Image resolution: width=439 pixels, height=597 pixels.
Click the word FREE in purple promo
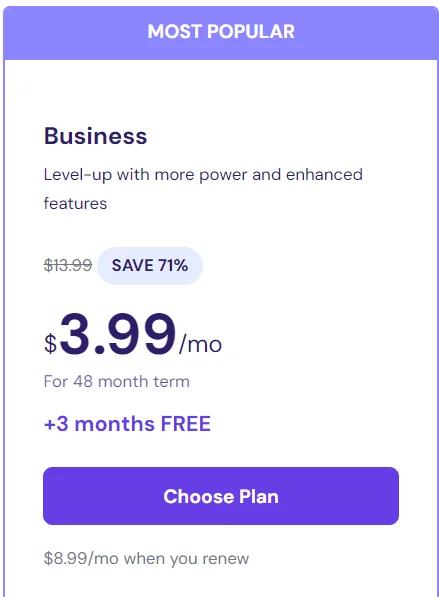coord(186,424)
